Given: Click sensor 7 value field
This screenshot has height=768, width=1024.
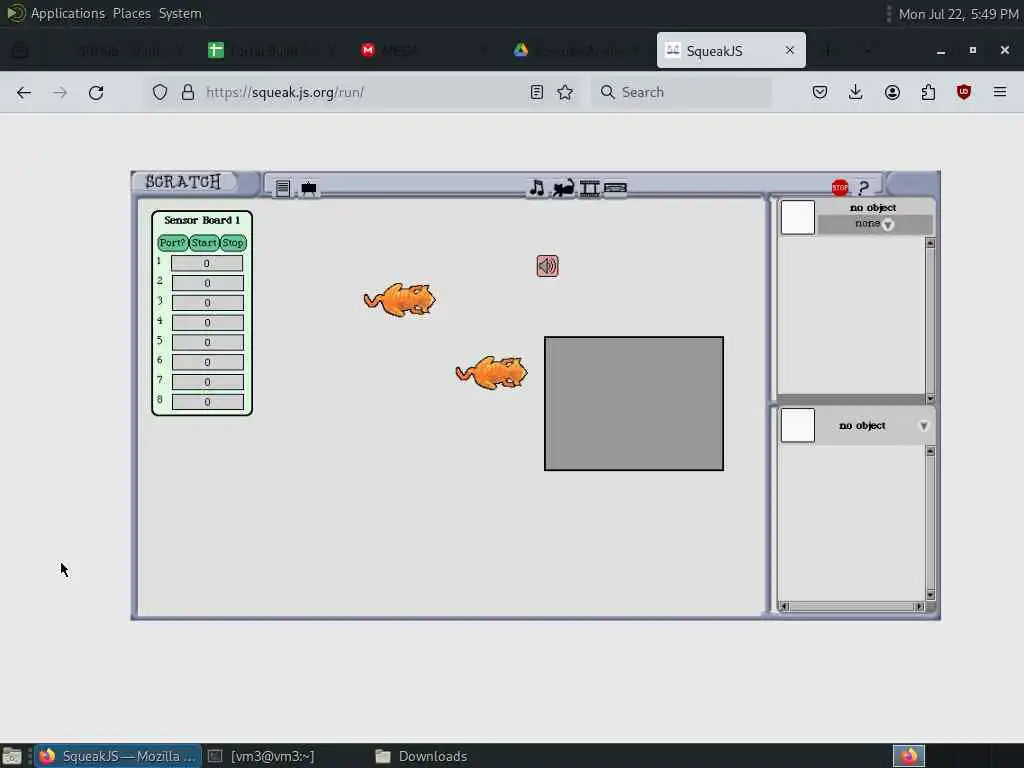Looking at the screenshot, I should tap(207, 382).
